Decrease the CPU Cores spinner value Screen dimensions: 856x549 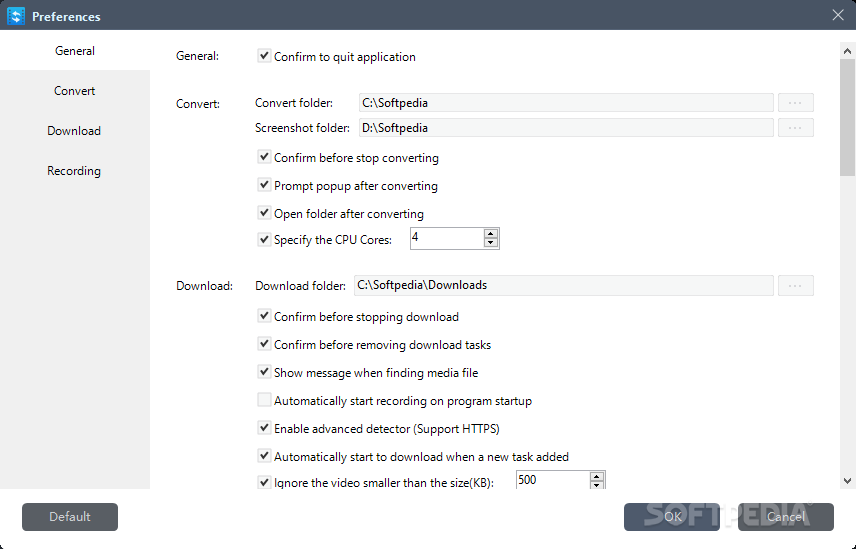tap(491, 243)
